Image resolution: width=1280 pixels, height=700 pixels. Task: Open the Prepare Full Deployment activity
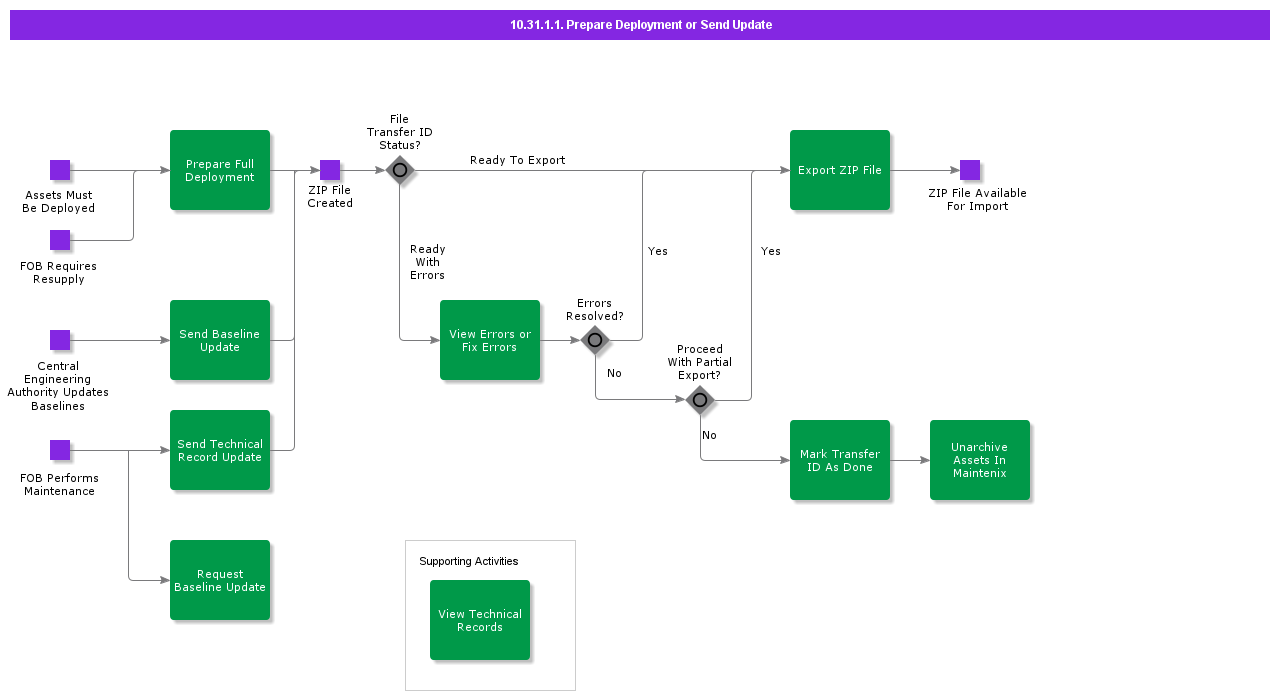point(220,170)
